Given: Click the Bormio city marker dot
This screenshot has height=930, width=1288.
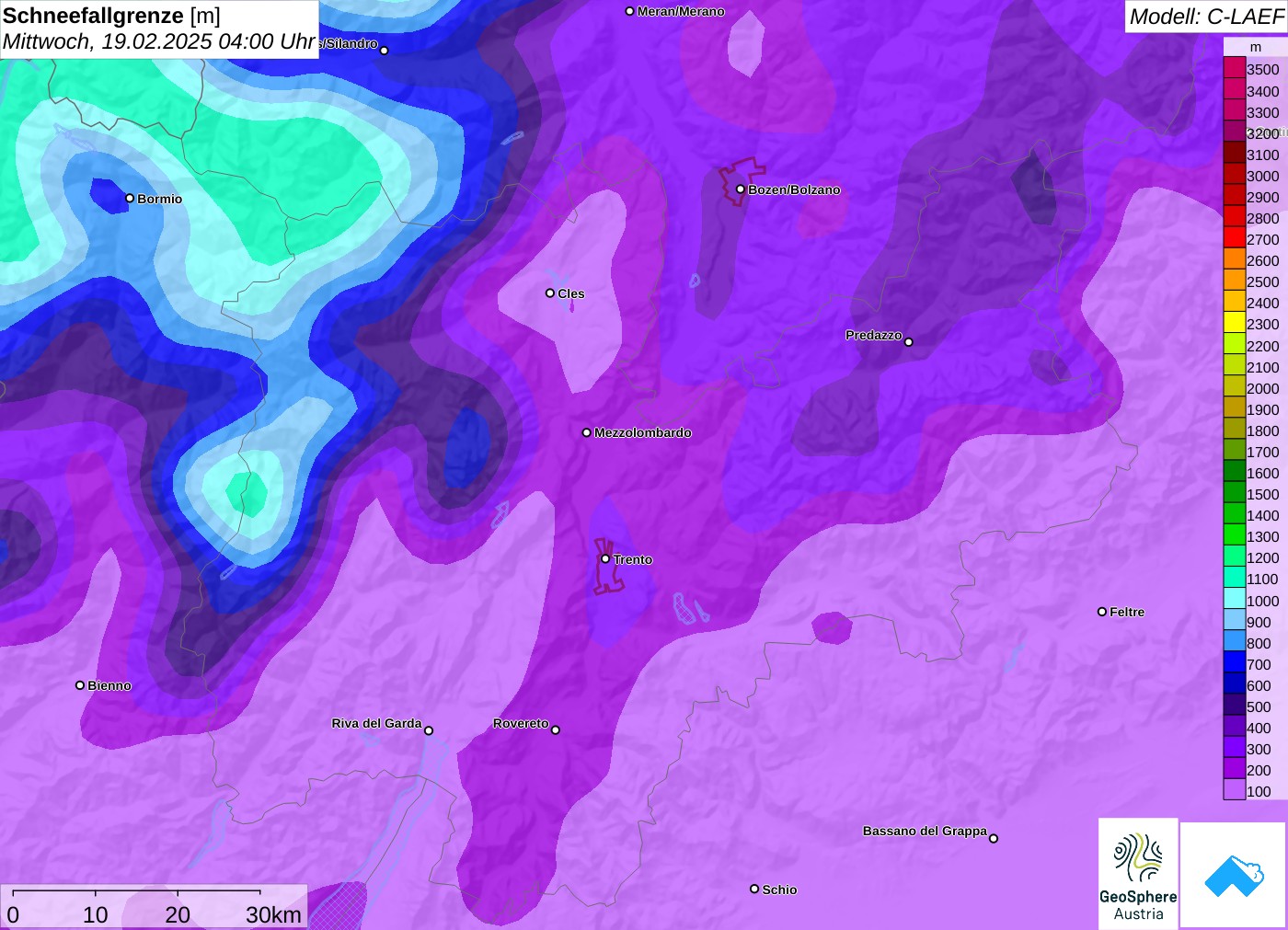Looking at the screenshot, I should (x=130, y=199).
